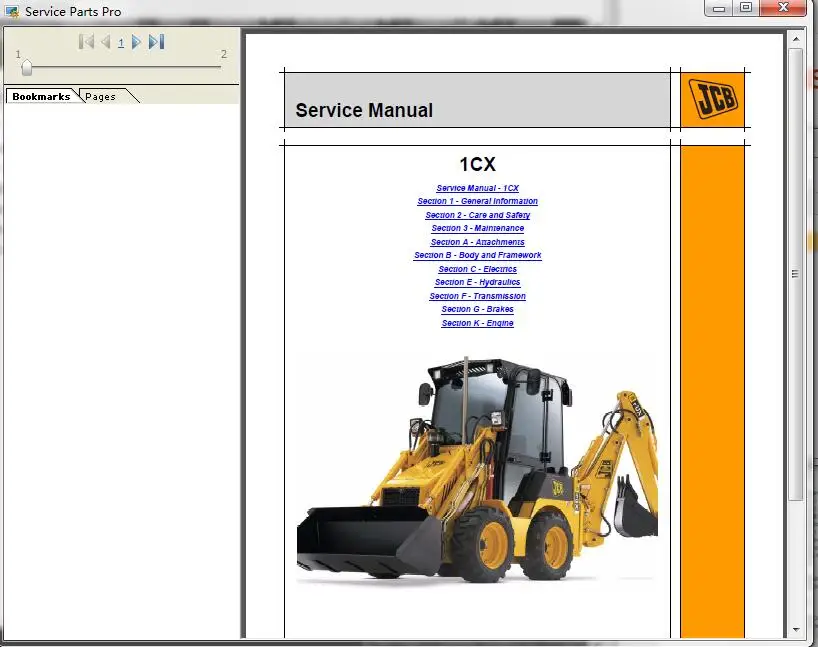Click the previous page arrow icon
Screen dimensions: 818x647
pyautogui.click(x=106, y=42)
